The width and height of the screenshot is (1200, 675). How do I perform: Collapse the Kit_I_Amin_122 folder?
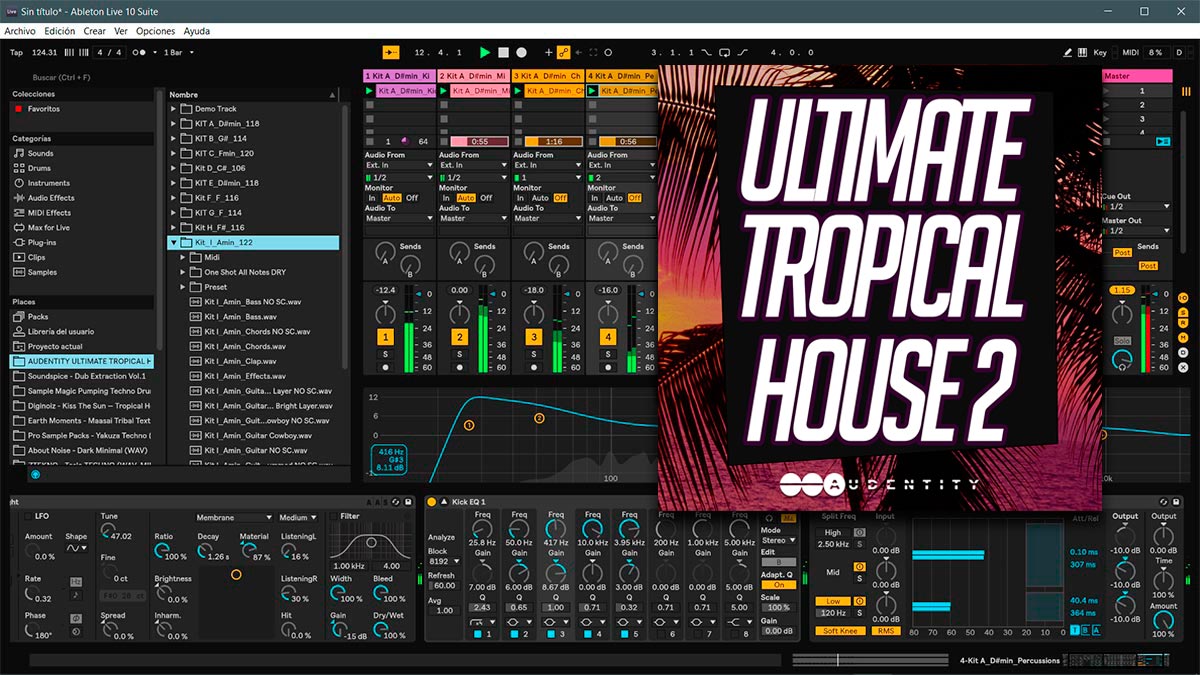tap(173, 243)
